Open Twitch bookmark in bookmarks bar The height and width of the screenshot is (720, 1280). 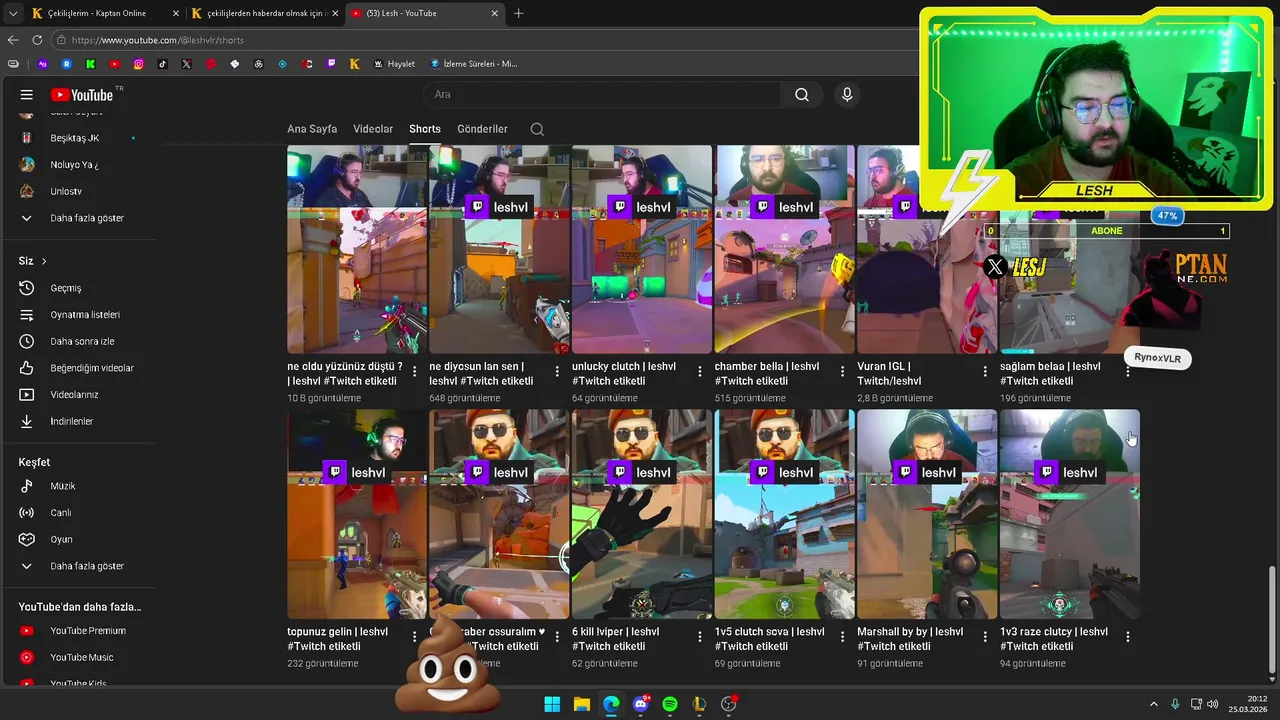point(331,64)
